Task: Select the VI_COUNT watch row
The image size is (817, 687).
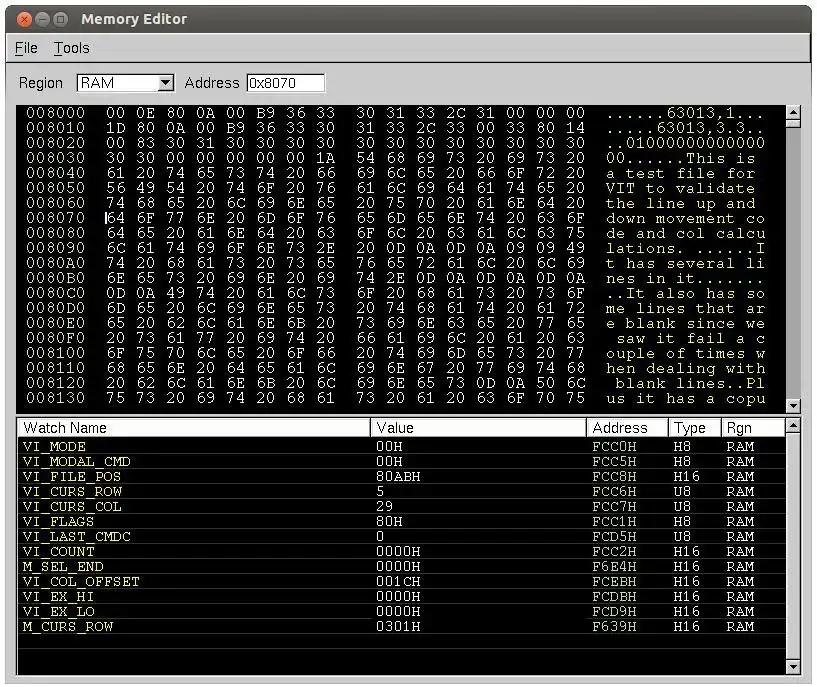Action: pos(401,552)
